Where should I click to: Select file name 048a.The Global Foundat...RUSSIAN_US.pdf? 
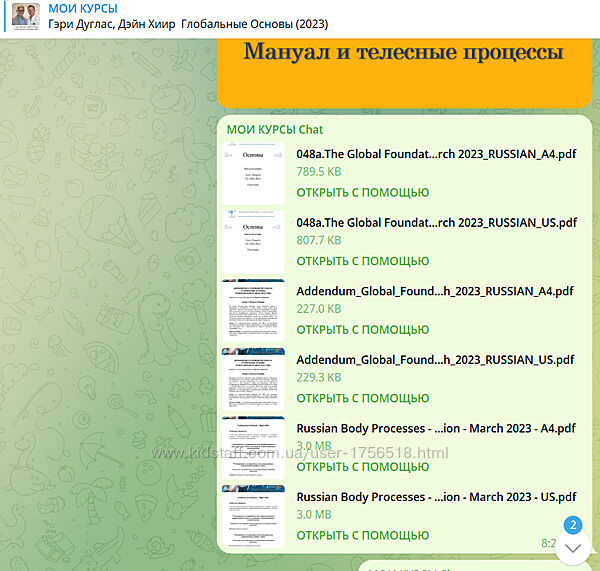[x=436, y=222]
